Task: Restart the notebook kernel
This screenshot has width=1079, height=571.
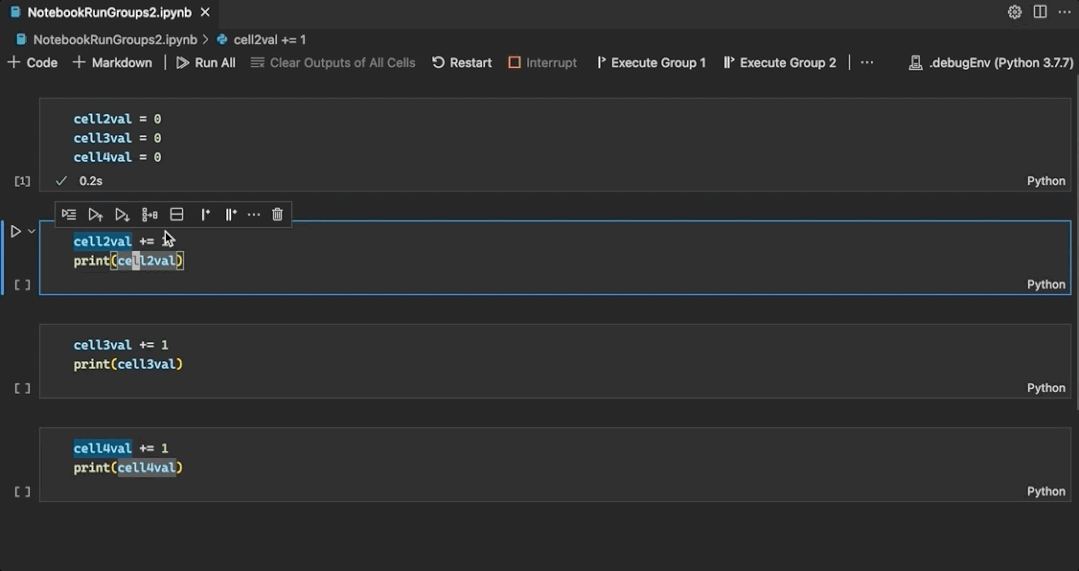Action: 462,62
